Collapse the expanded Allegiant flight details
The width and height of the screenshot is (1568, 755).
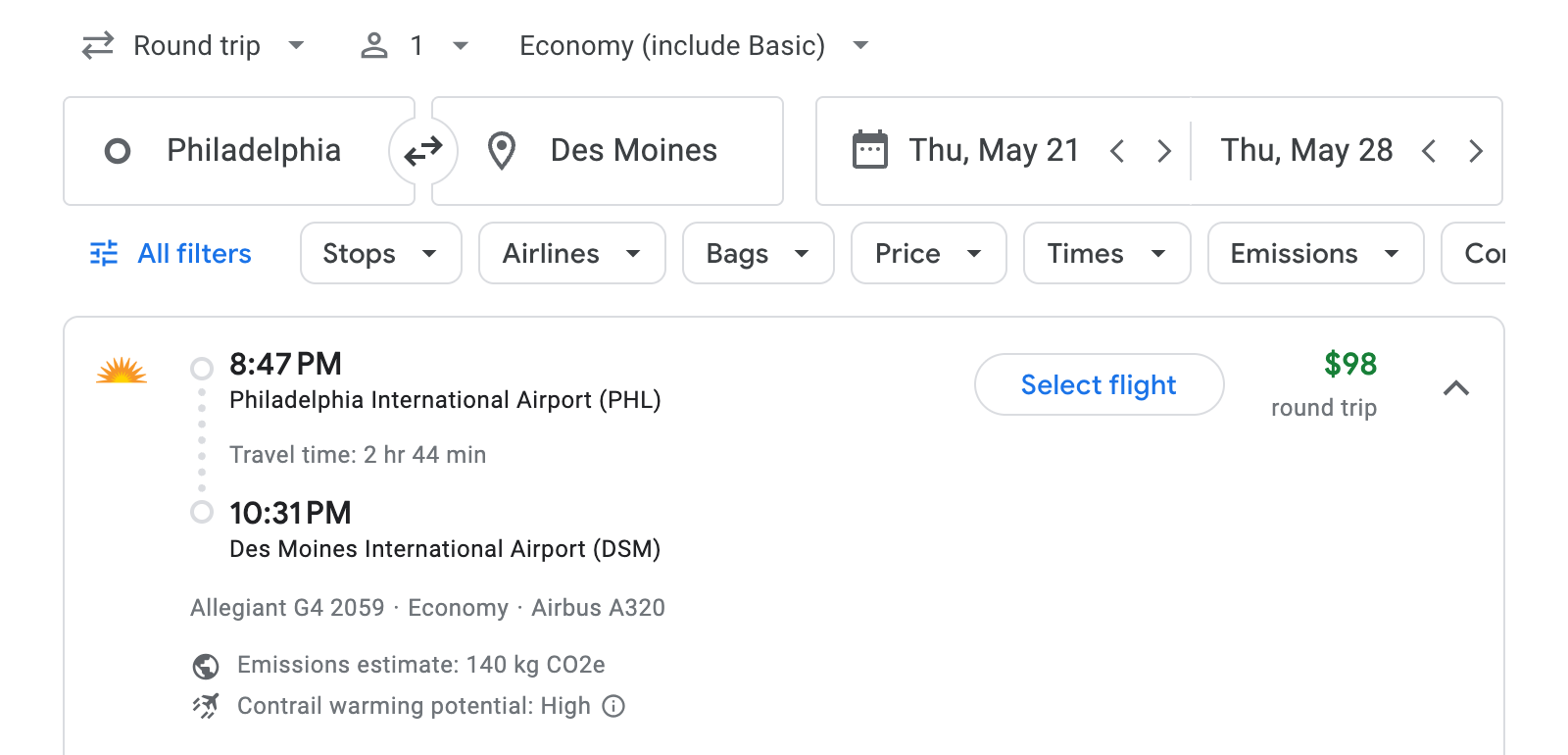tap(1457, 388)
